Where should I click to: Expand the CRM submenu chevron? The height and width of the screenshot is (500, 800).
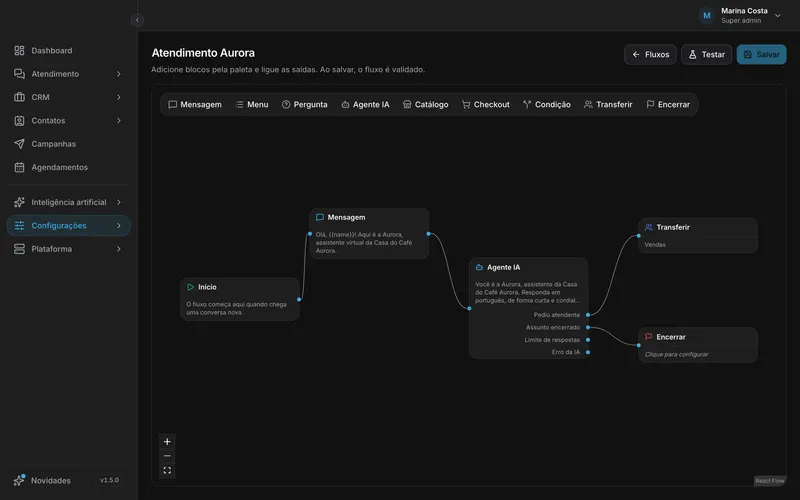click(118, 97)
